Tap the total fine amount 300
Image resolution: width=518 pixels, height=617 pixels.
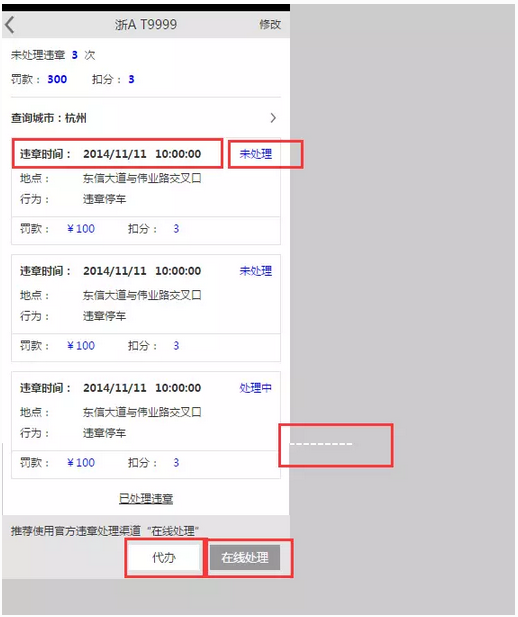coord(57,79)
